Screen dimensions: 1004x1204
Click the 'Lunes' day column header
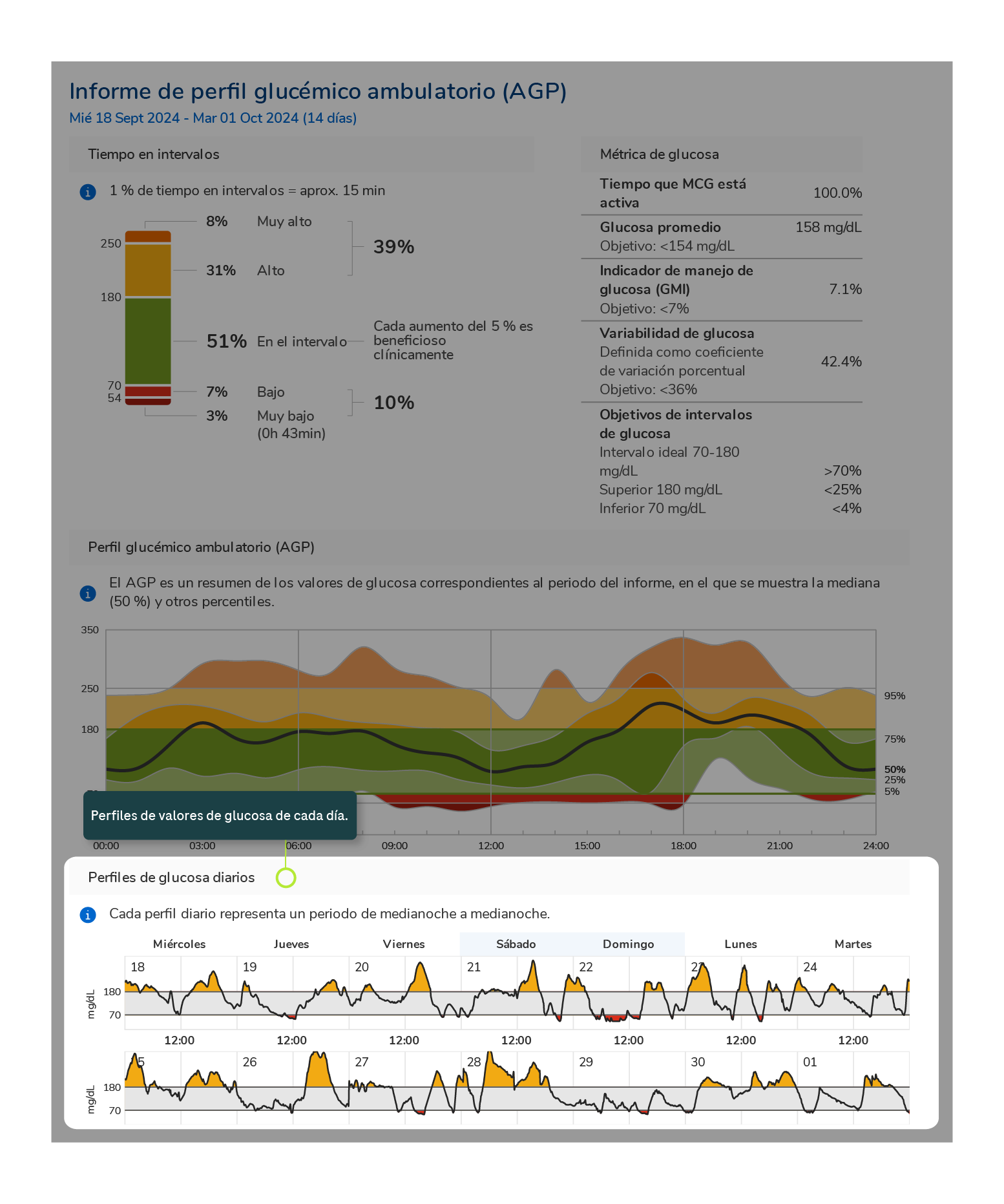coord(741,944)
